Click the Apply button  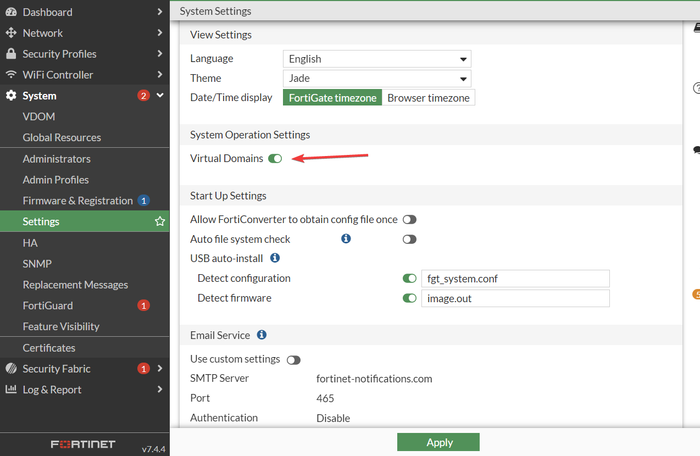coord(438,442)
